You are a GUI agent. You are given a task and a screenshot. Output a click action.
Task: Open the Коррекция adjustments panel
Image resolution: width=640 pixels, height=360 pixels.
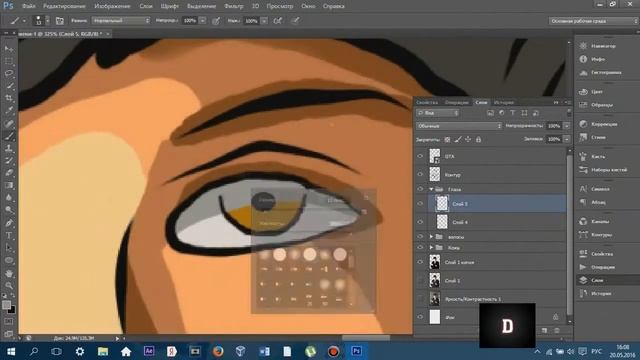pyautogui.click(x=604, y=124)
